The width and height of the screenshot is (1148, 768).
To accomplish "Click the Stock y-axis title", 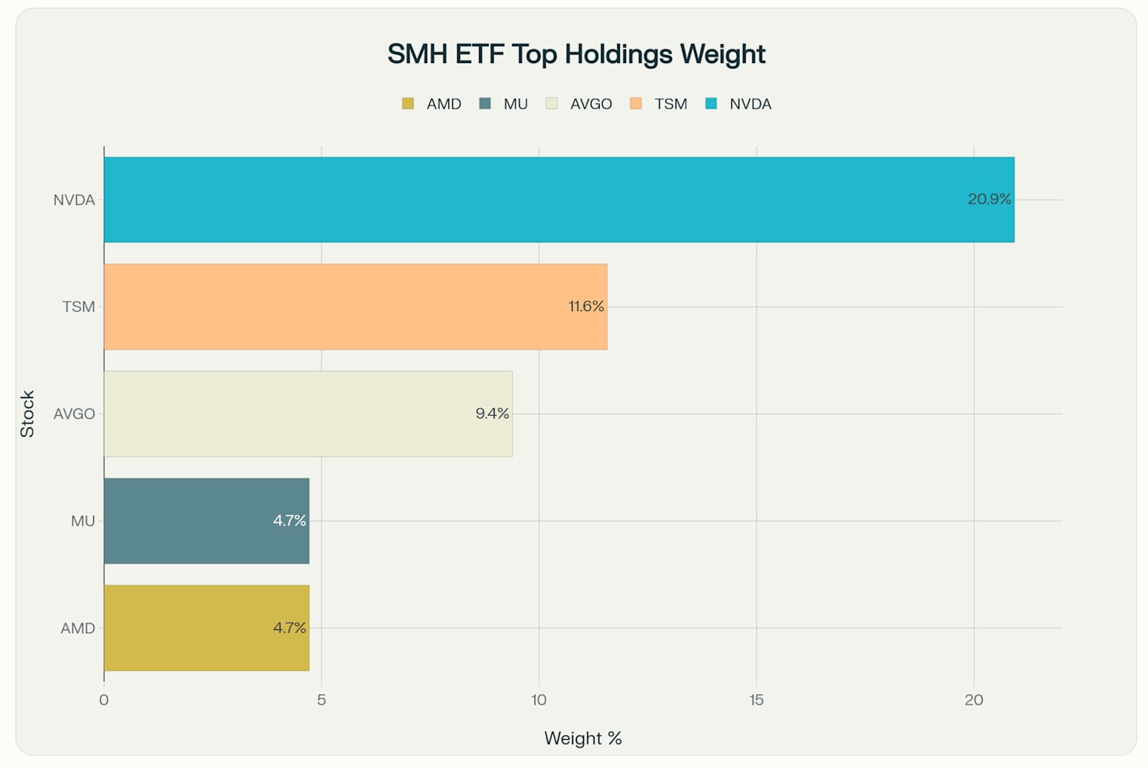I will coord(28,413).
